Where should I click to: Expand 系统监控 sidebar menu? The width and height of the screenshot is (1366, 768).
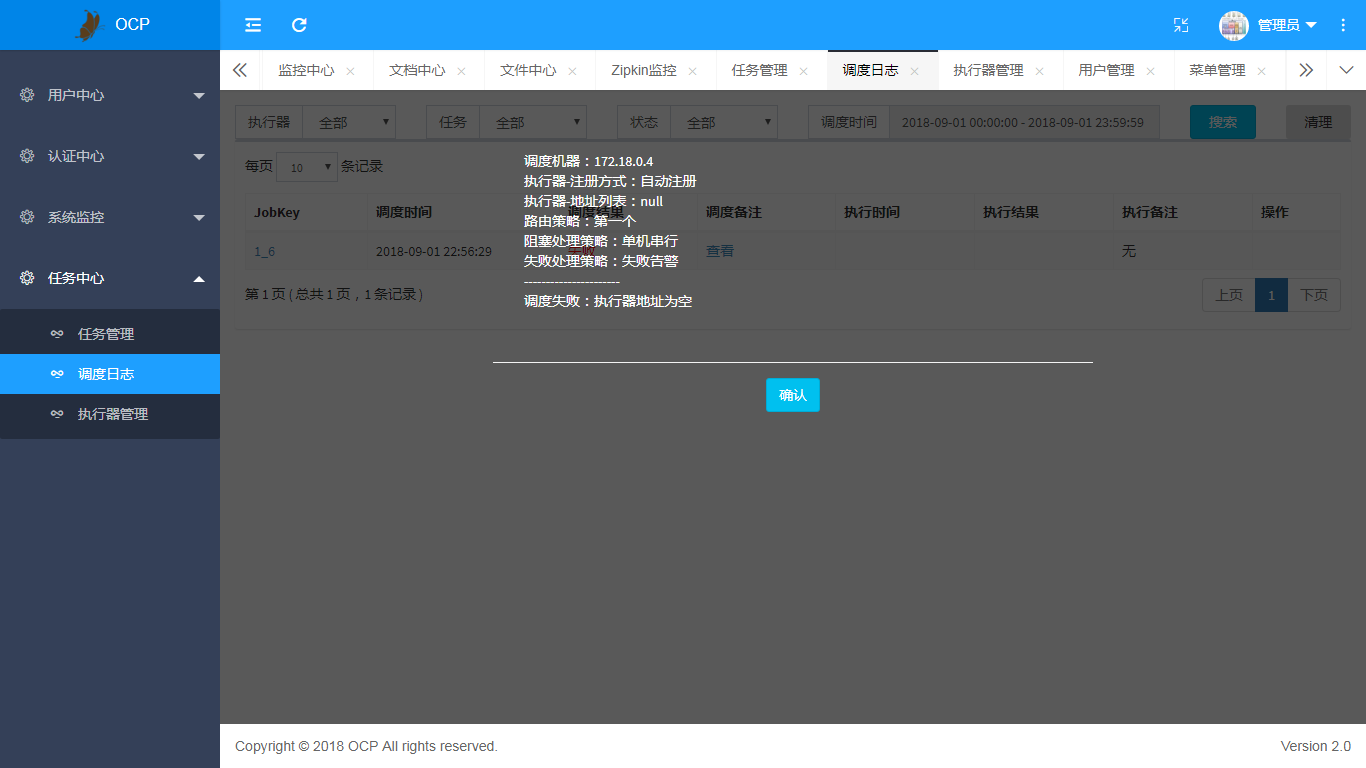(x=110, y=217)
